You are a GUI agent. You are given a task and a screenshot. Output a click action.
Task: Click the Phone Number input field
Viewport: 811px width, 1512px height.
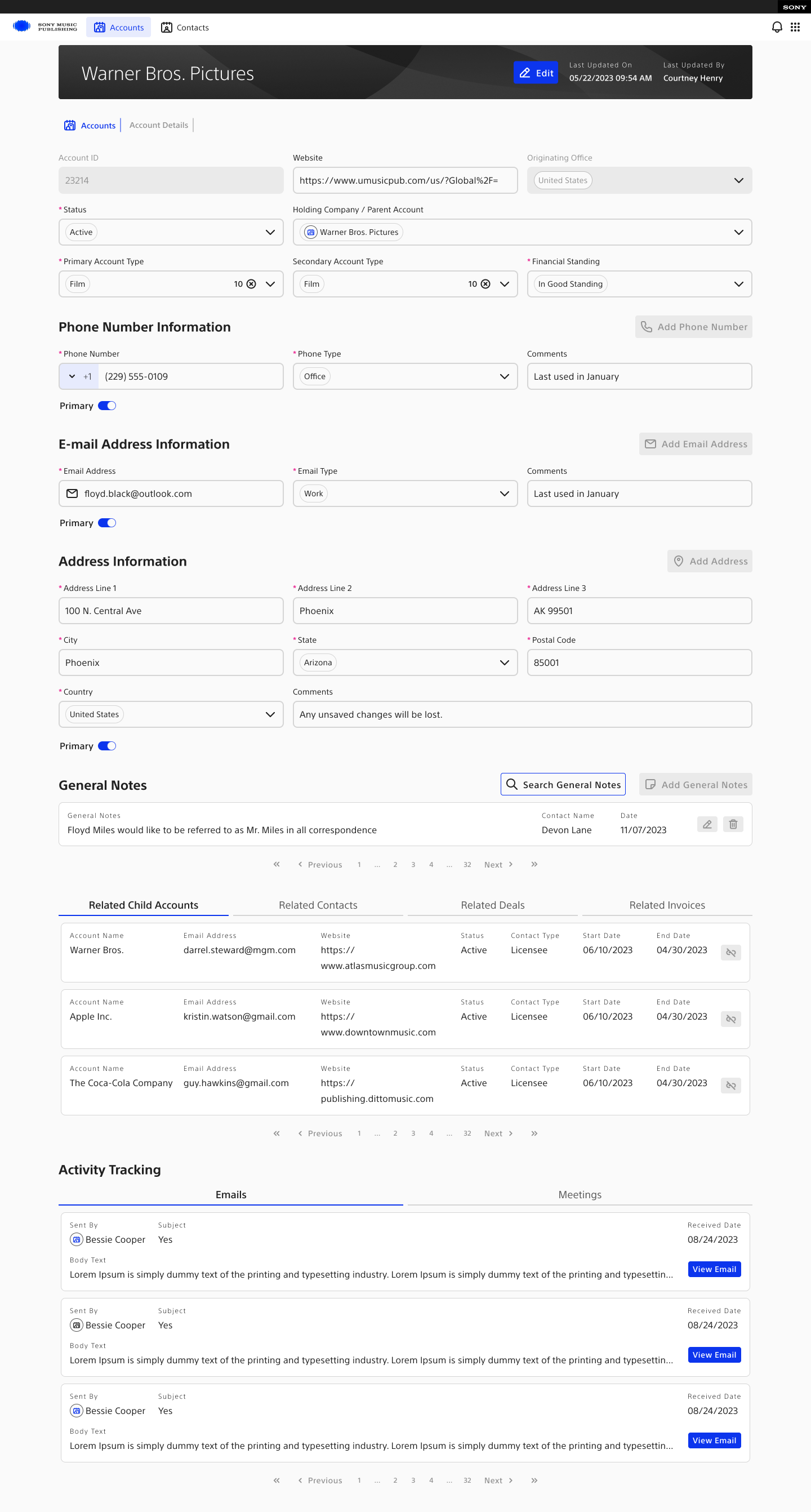point(190,376)
